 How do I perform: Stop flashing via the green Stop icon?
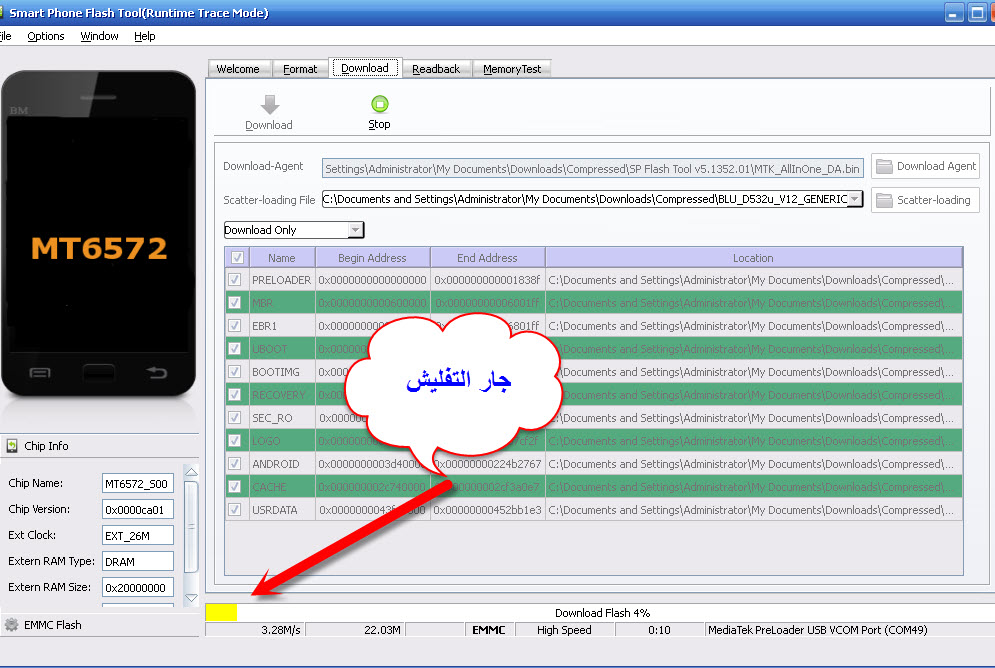(379, 104)
